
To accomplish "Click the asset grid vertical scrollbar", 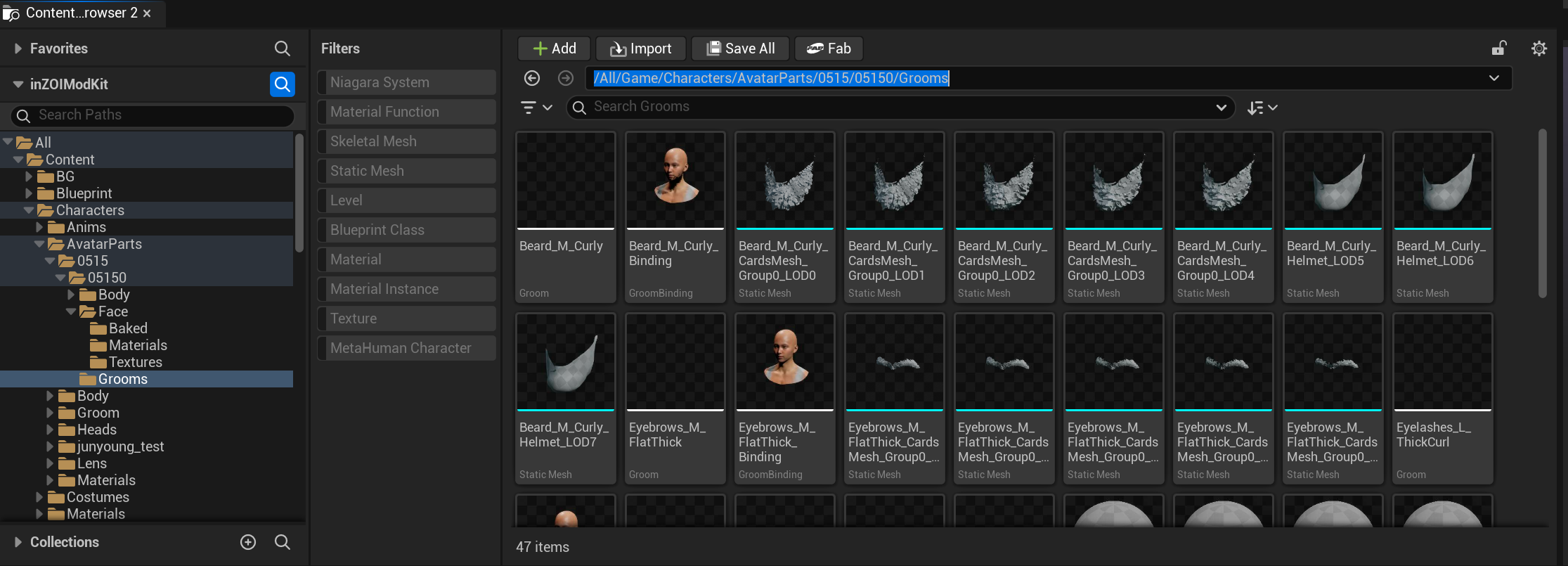I will (1543, 213).
